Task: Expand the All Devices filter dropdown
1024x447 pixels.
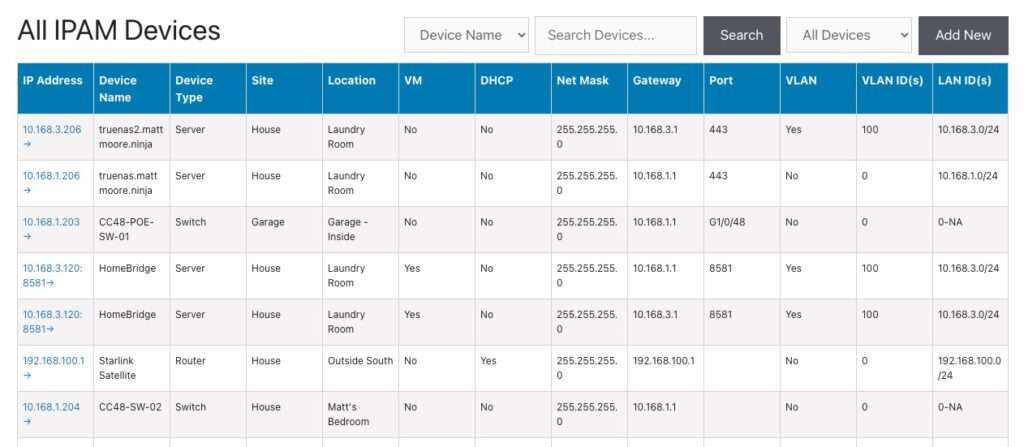Action: (848, 35)
